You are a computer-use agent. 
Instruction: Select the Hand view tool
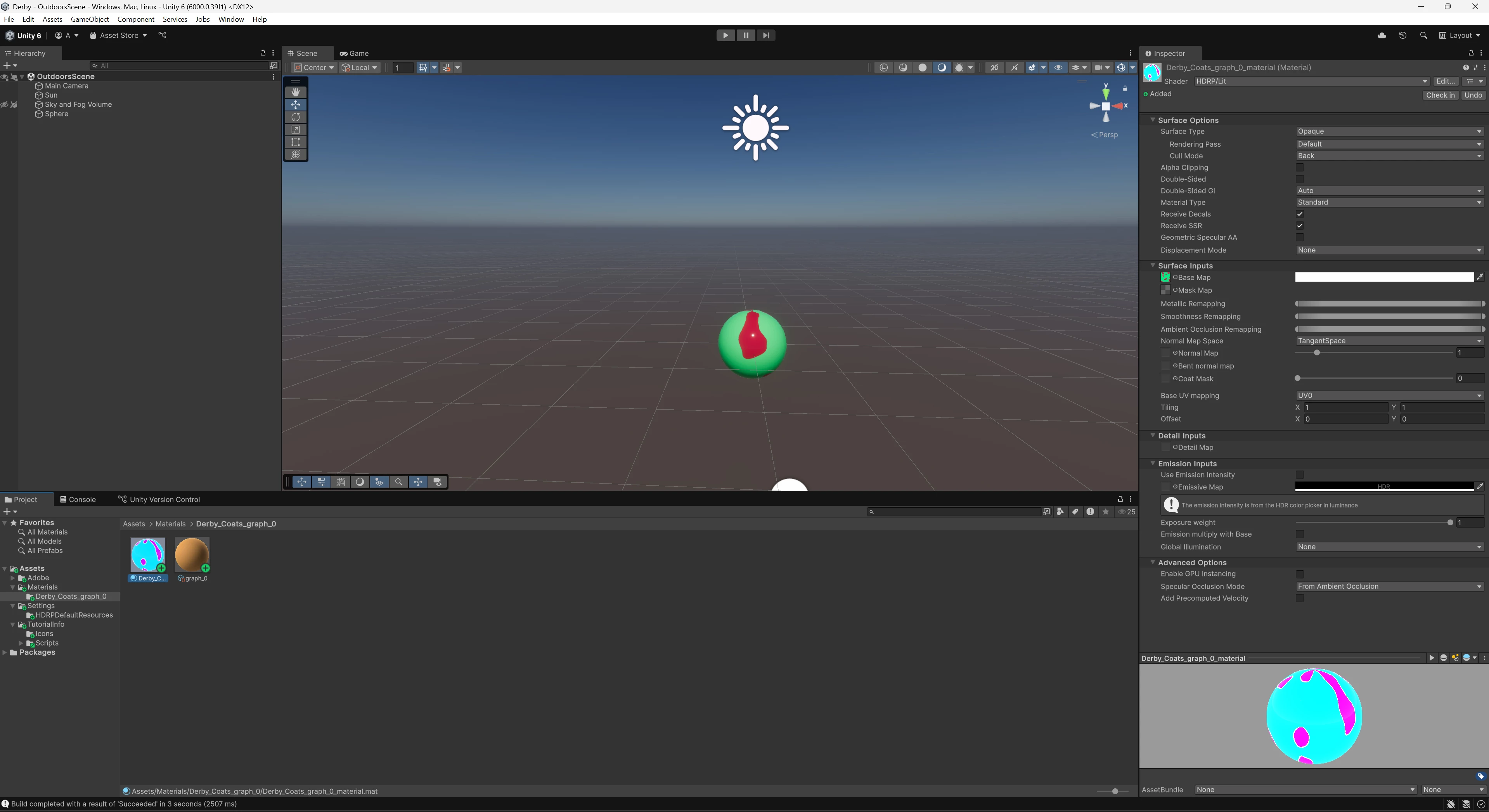(295, 92)
